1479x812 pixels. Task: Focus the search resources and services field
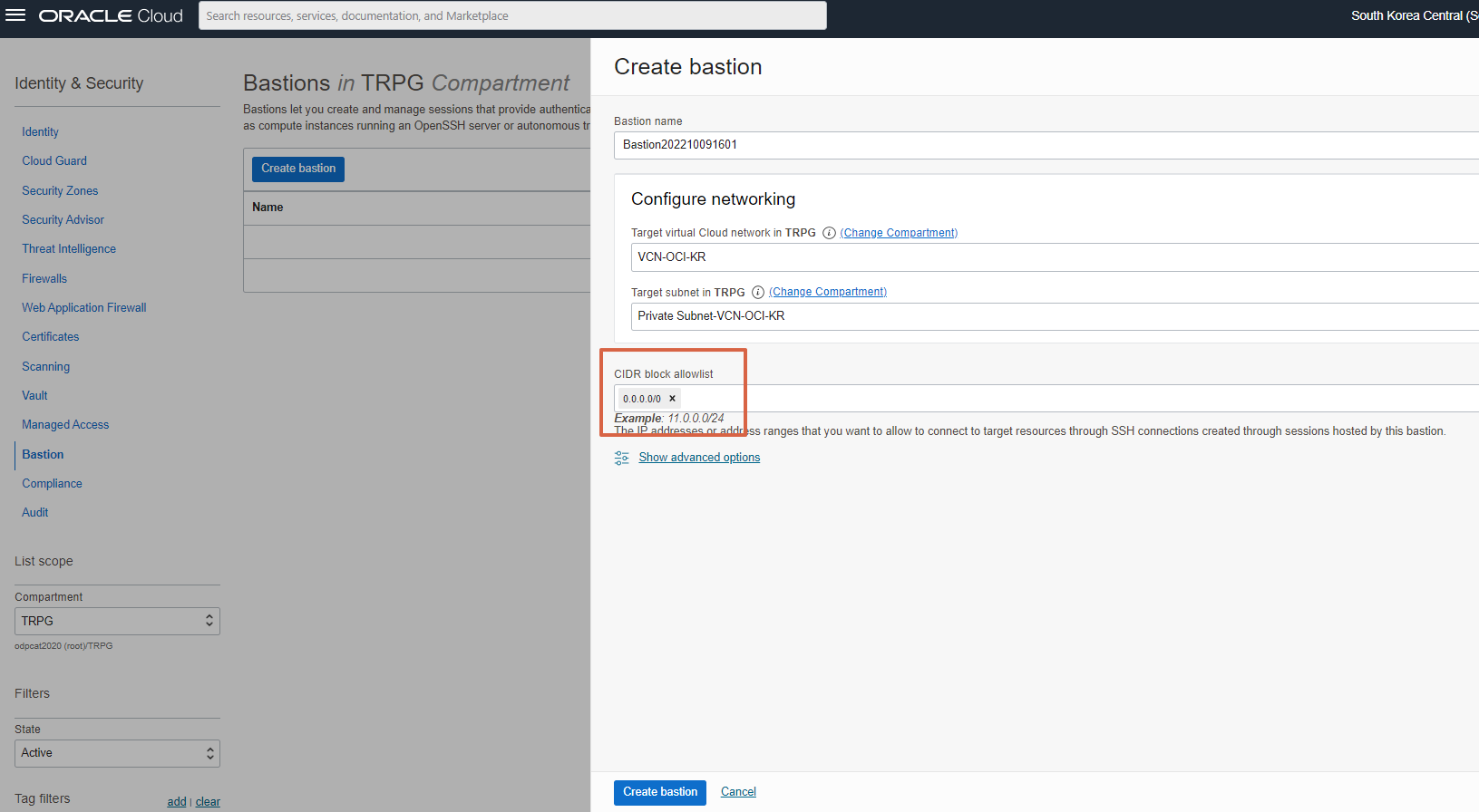coord(512,15)
